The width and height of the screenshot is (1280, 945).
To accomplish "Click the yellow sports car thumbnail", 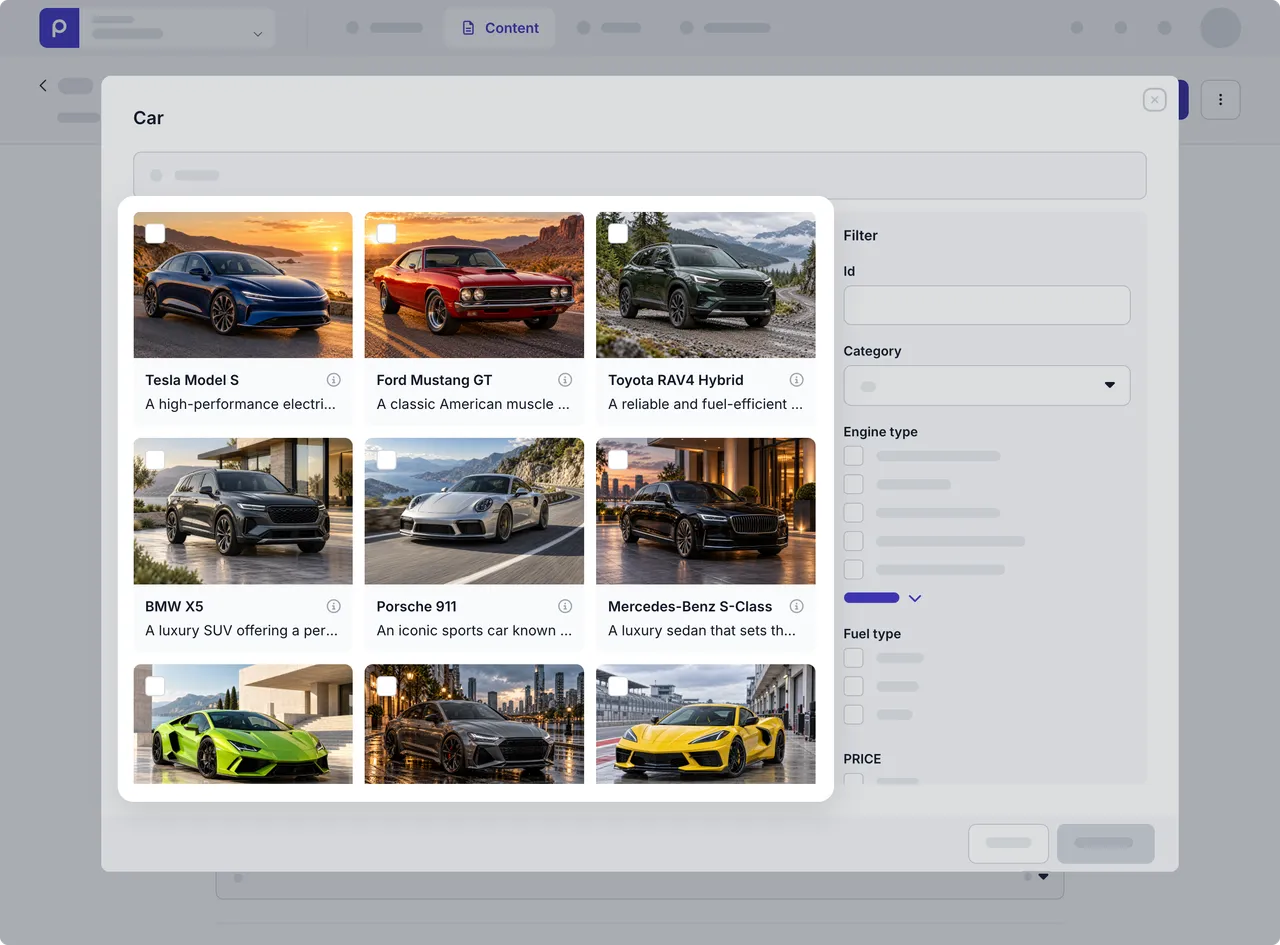I will tap(706, 724).
